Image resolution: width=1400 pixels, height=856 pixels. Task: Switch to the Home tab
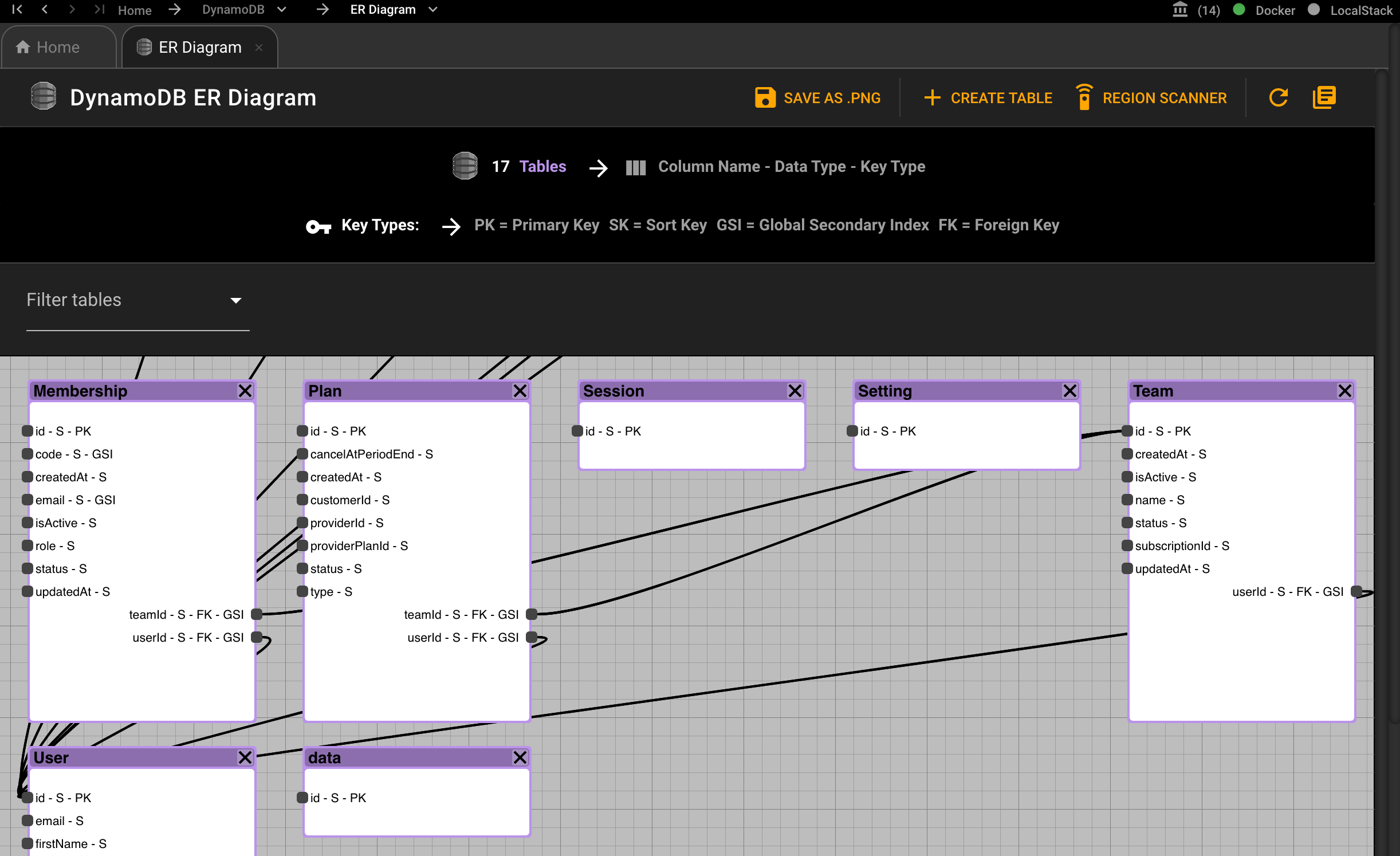[x=58, y=47]
